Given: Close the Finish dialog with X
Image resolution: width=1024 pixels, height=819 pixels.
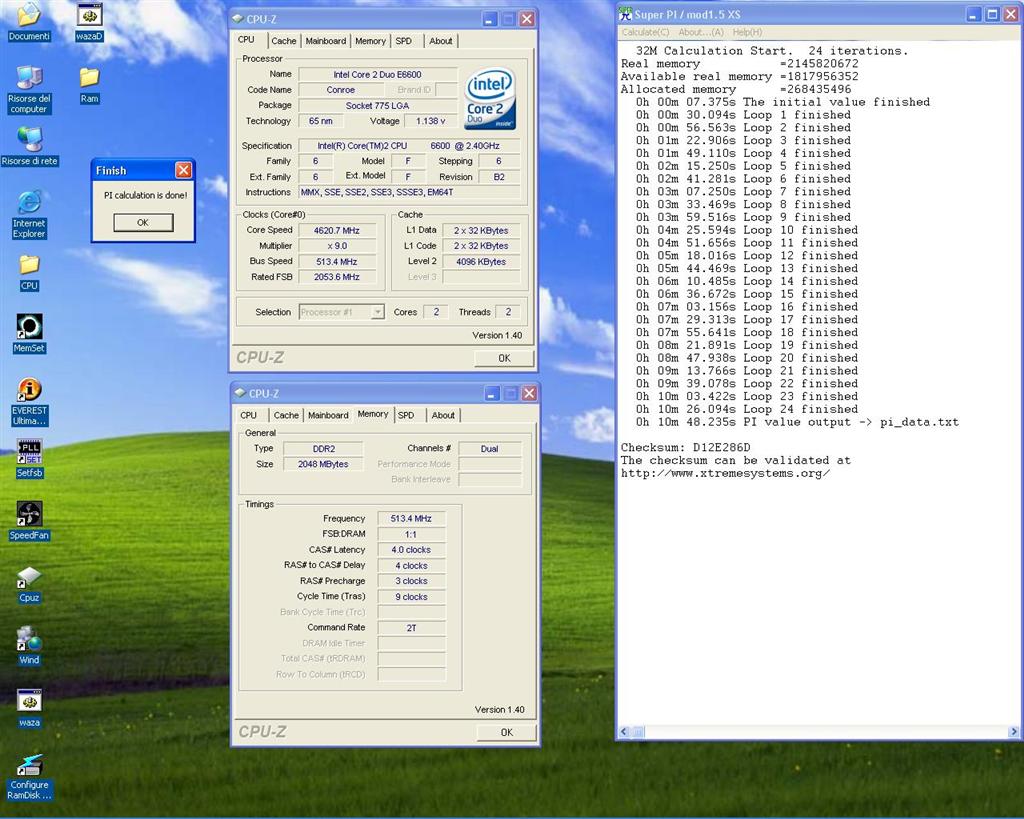Looking at the screenshot, I should (184, 170).
